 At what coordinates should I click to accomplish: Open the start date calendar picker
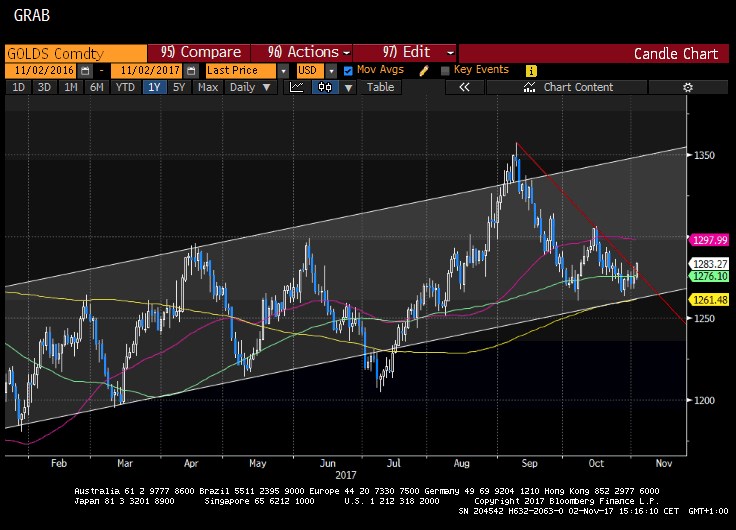[x=84, y=71]
